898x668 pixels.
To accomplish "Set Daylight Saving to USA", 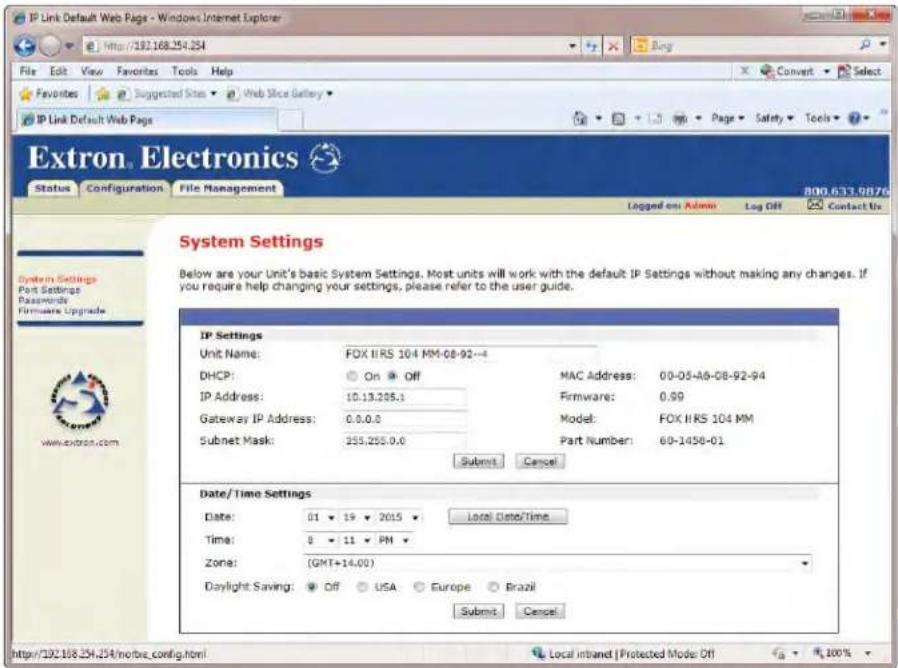I will (x=362, y=587).
